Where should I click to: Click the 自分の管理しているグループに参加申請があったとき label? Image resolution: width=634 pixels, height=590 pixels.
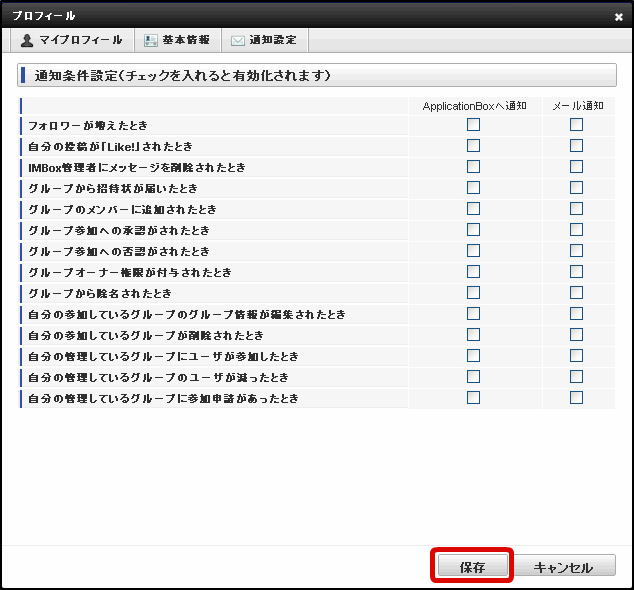coord(163,399)
